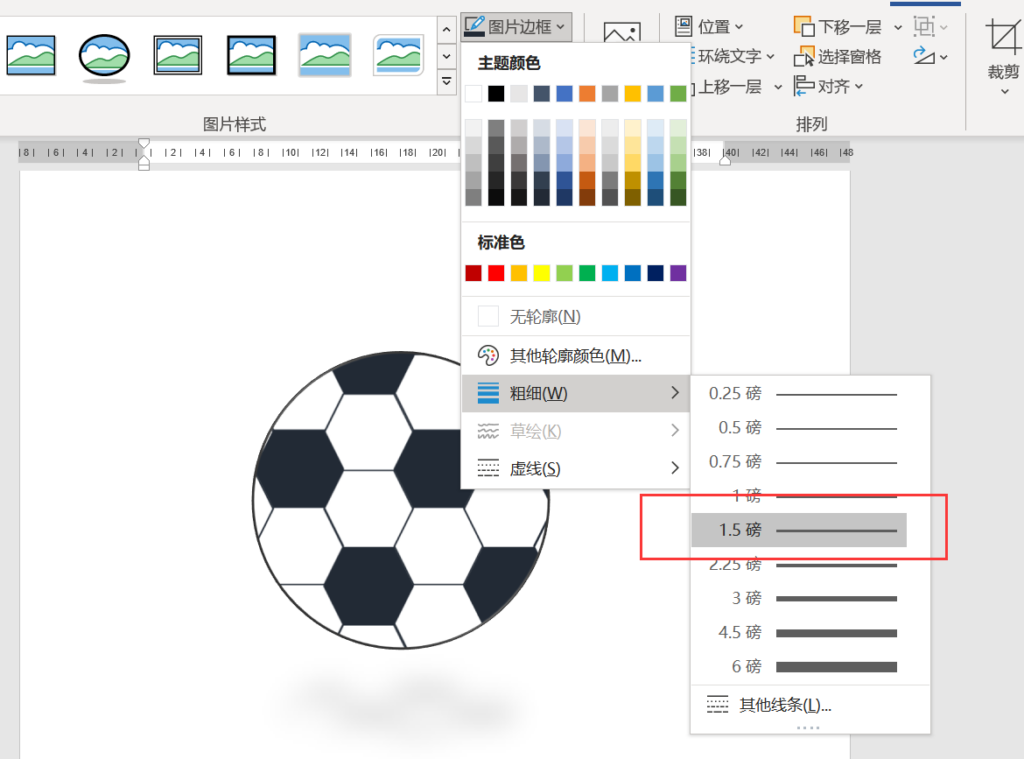
Task: Select 无轮廓(N) no outline option
Action: tap(575, 317)
